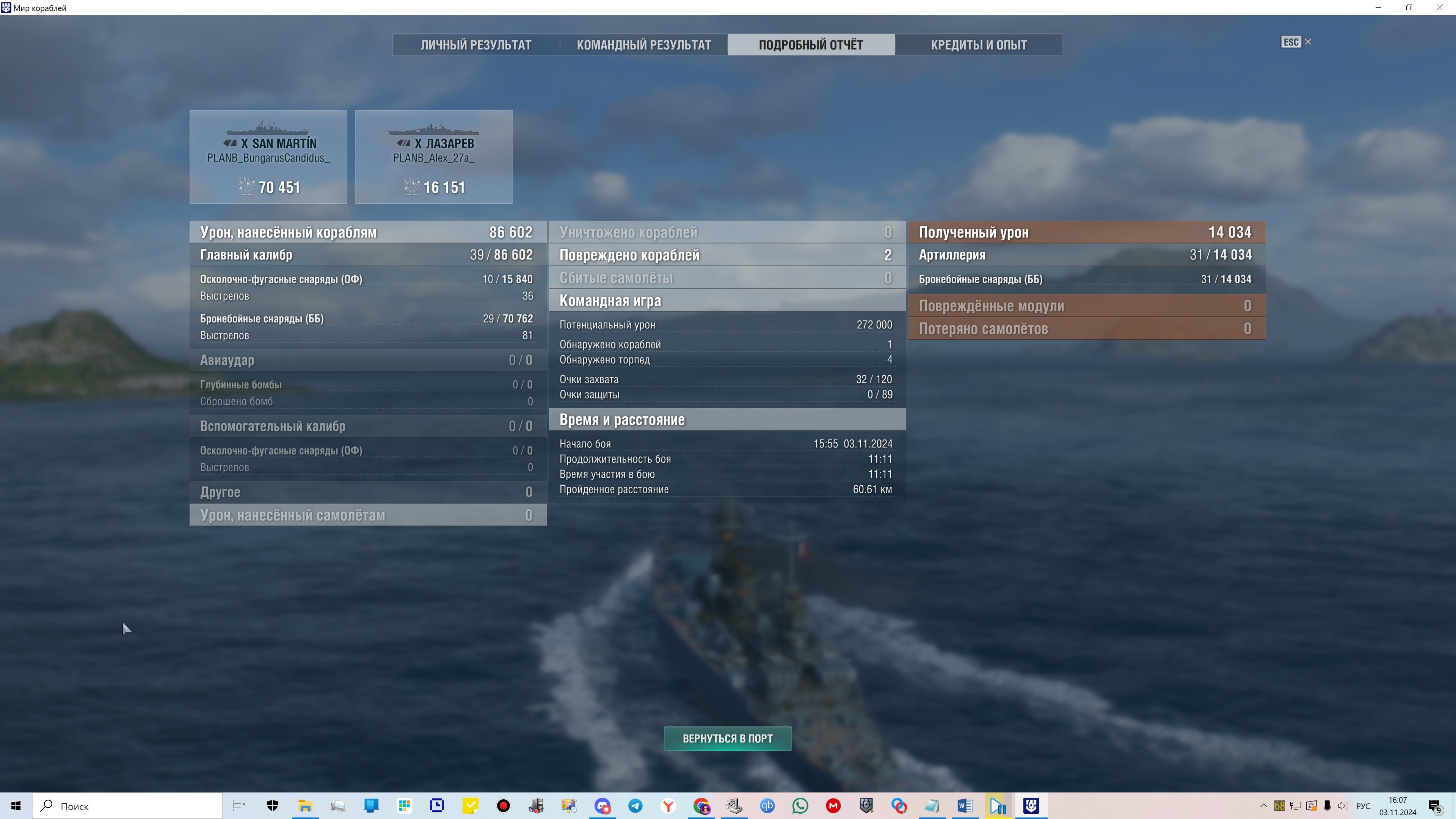
Task: Show hidden system tray icons
Action: click(x=1263, y=806)
